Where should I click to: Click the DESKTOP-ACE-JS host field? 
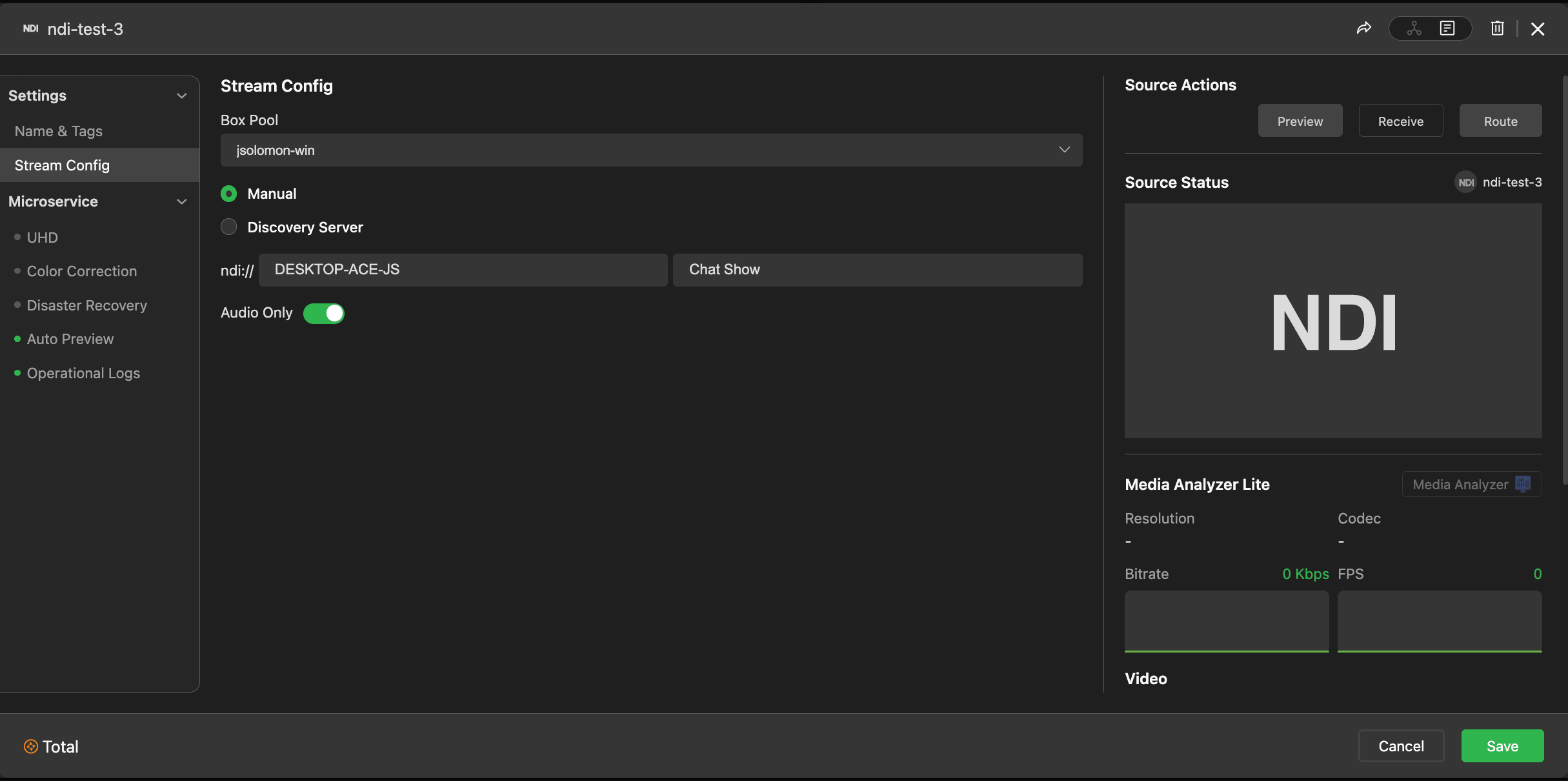(463, 270)
